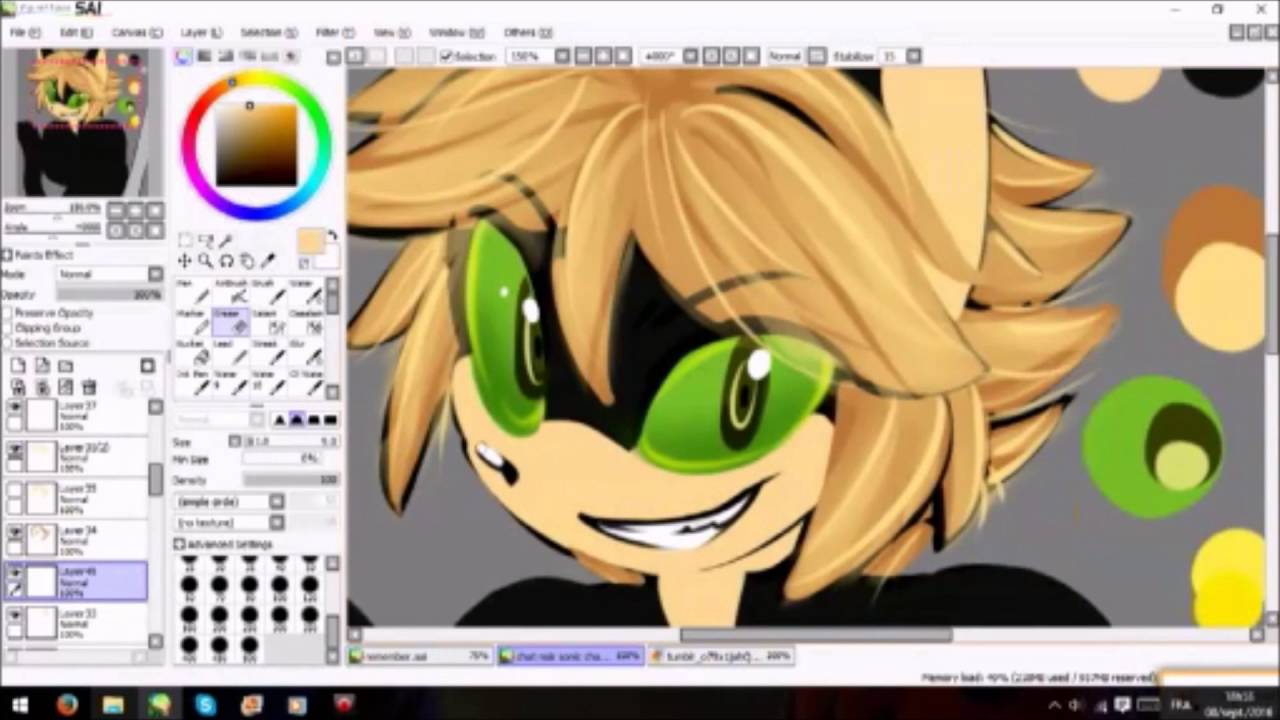The width and height of the screenshot is (1280, 720).
Task: Open the Layer menu
Action: (x=201, y=32)
